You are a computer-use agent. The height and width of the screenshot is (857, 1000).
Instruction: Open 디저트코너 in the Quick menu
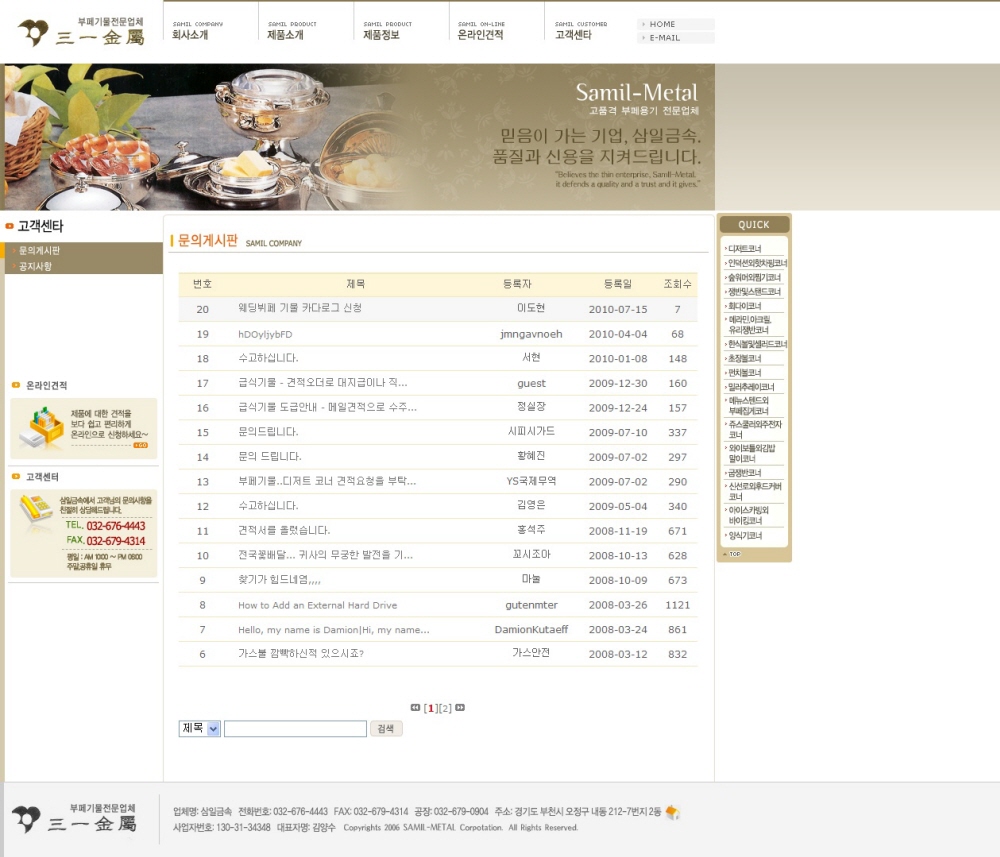745,248
